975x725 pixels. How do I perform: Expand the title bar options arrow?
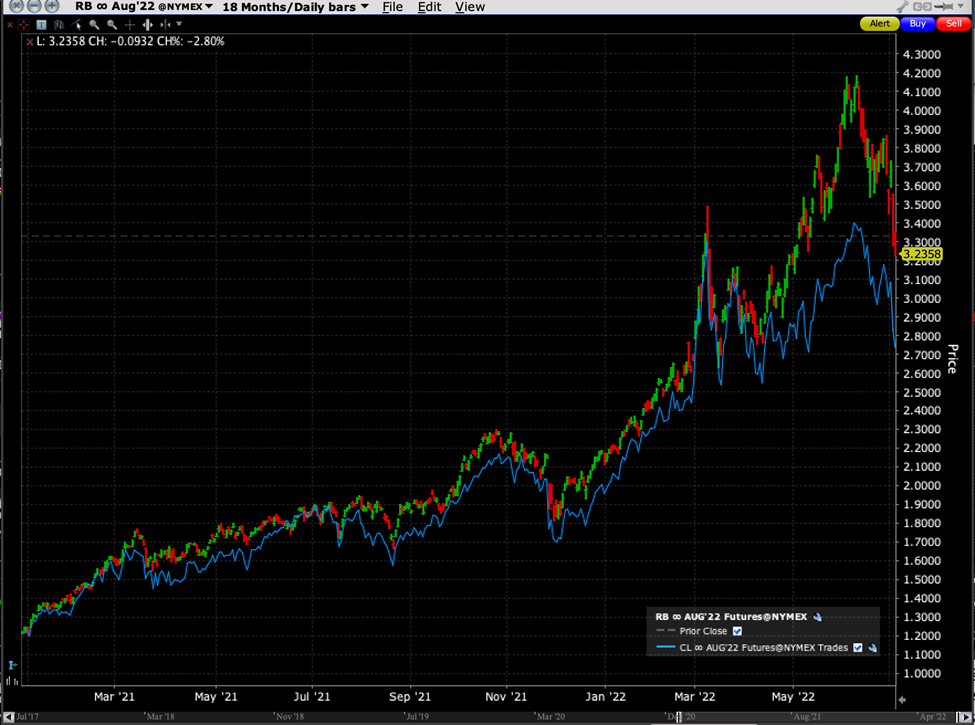[x=962, y=6]
